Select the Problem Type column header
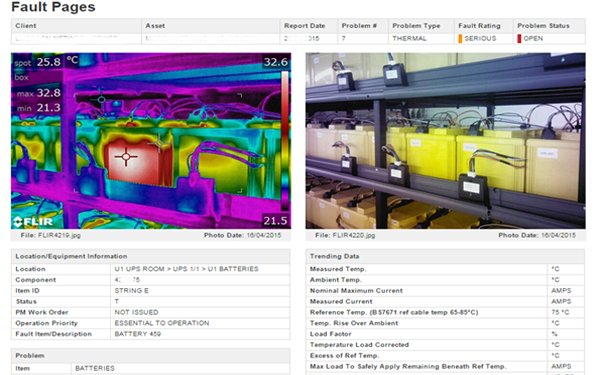This screenshot has width=595, height=375. point(416,26)
